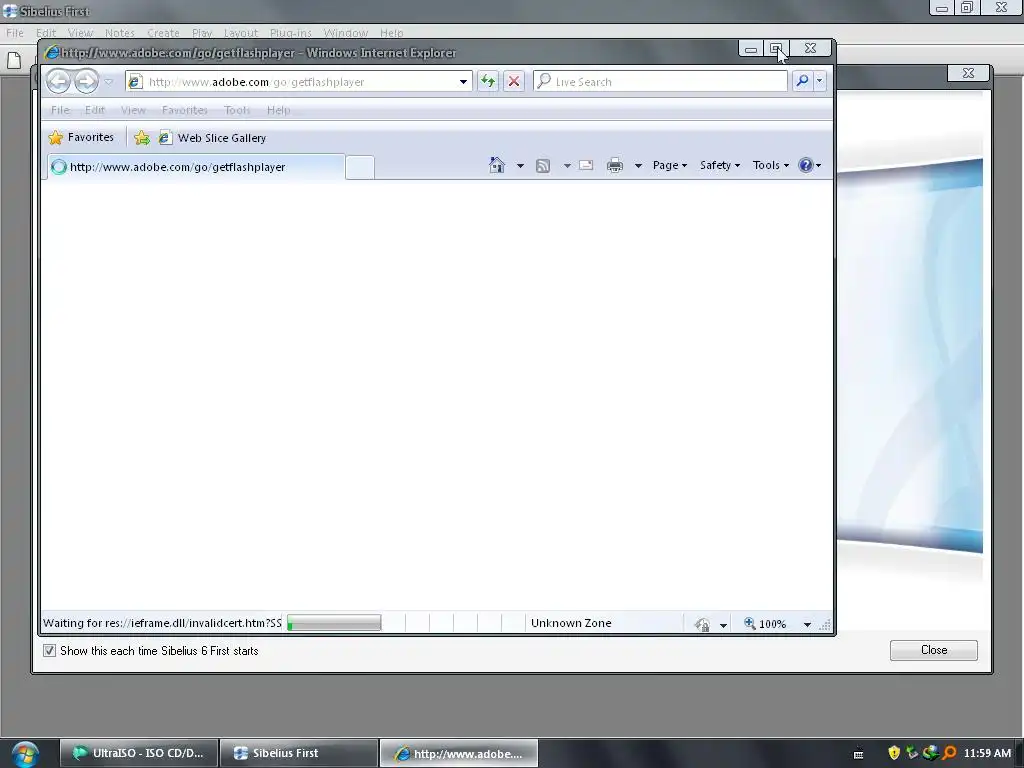Click the keyboard icon in system tray
Screen dimensions: 1024x768
pyautogui.click(x=858, y=754)
